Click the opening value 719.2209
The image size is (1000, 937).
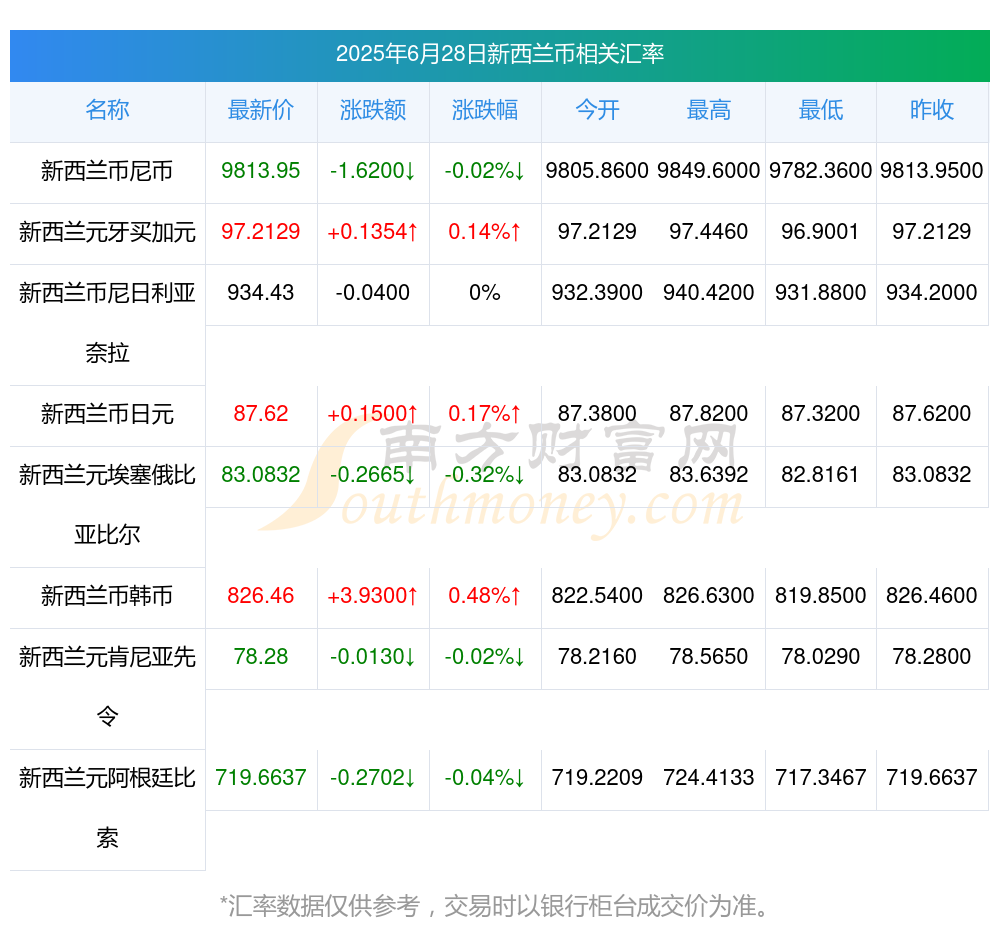pos(597,778)
